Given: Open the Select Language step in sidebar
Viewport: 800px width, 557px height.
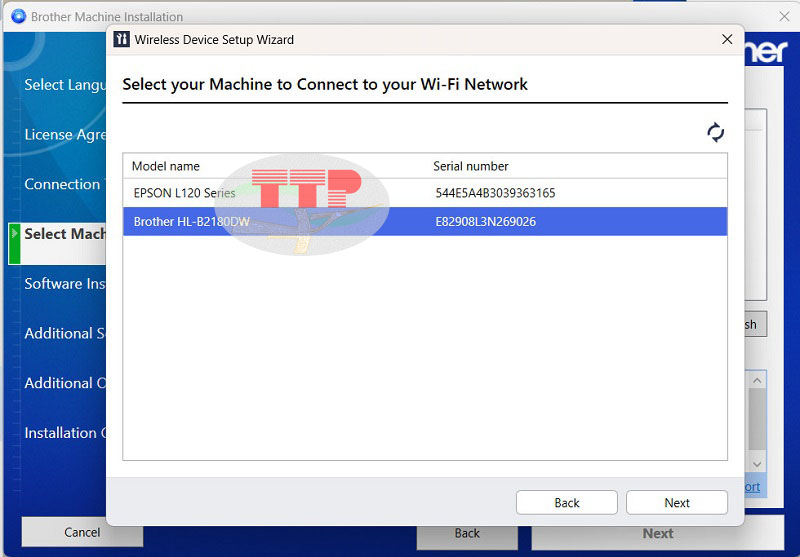Looking at the screenshot, I should click(x=65, y=85).
